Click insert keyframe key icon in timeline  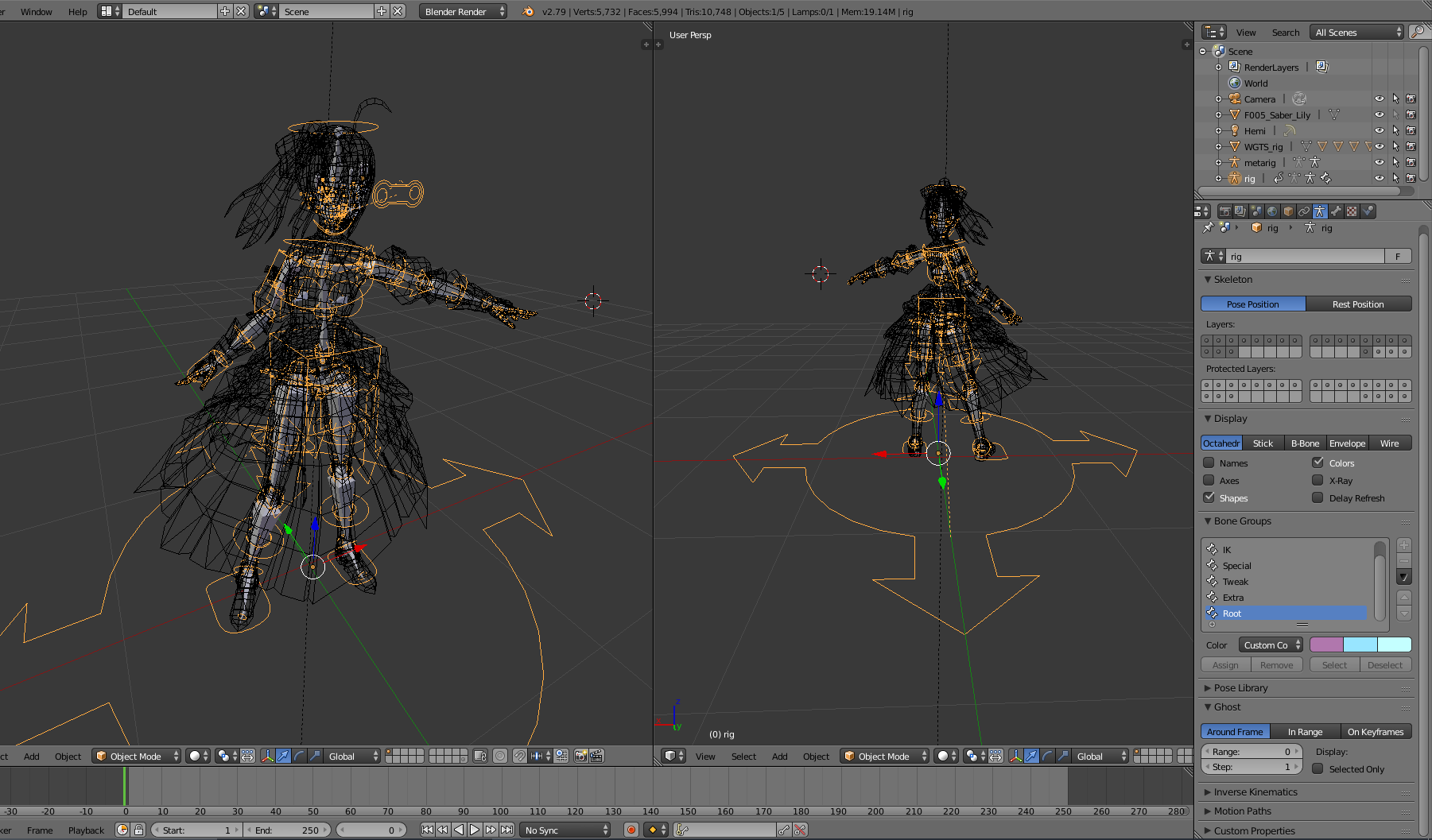click(784, 830)
